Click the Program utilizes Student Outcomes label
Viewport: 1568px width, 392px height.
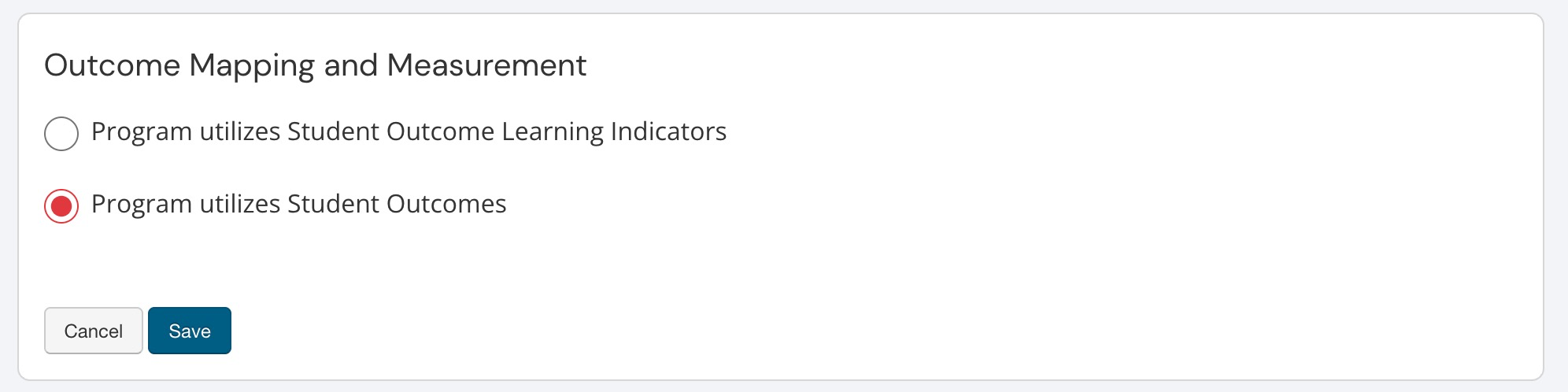point(298,205)
